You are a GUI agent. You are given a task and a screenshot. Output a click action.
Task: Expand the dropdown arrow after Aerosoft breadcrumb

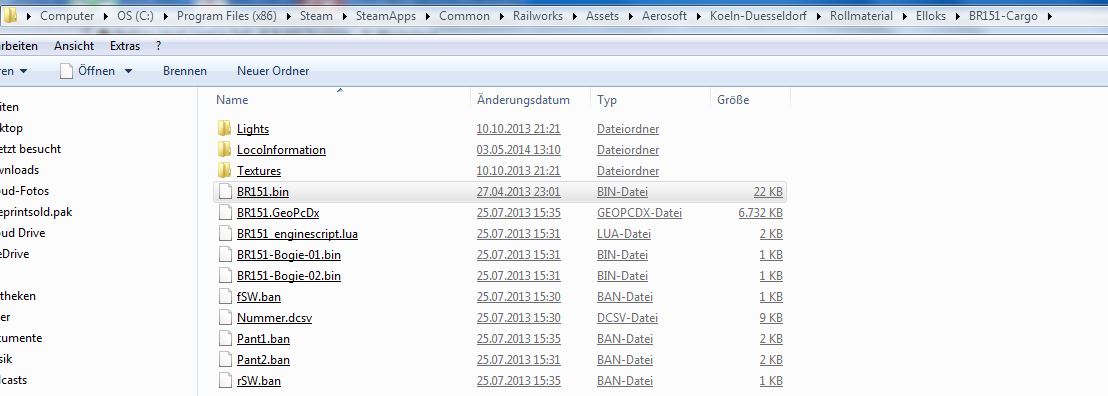click(699, 16)
